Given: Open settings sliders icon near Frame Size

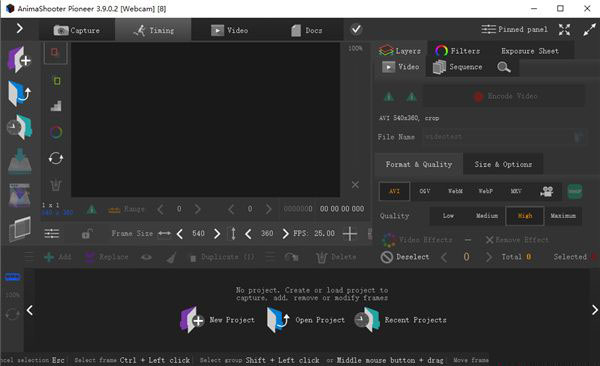Looking at the screenshot, I should click(x=52, y=234).
